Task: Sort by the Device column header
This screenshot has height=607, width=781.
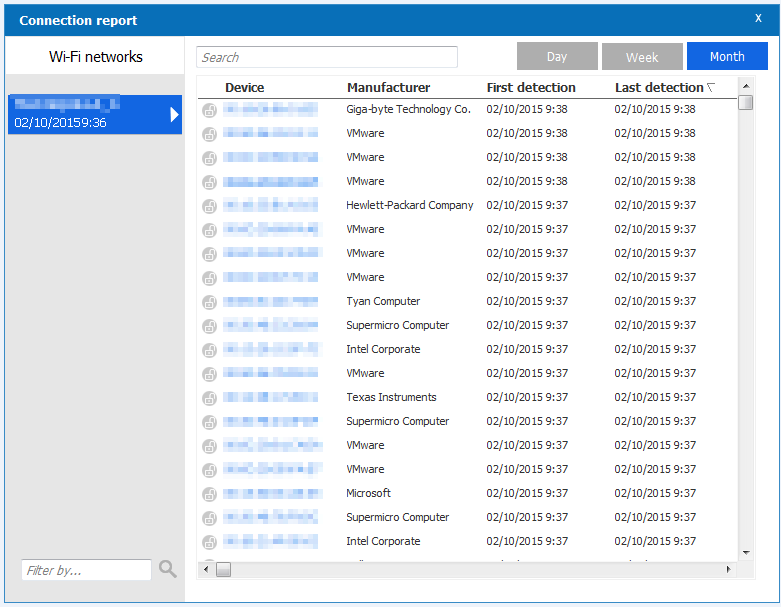Action: [245, 88]
